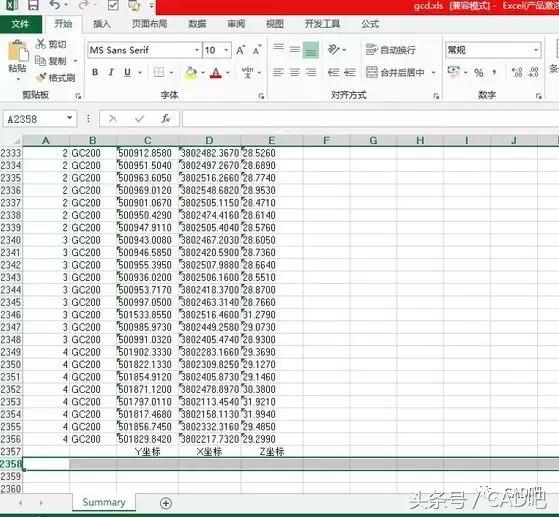This screenshot has height=517, width=559.
Task: Select the Format Painter brush
Action: pos(41,77)
